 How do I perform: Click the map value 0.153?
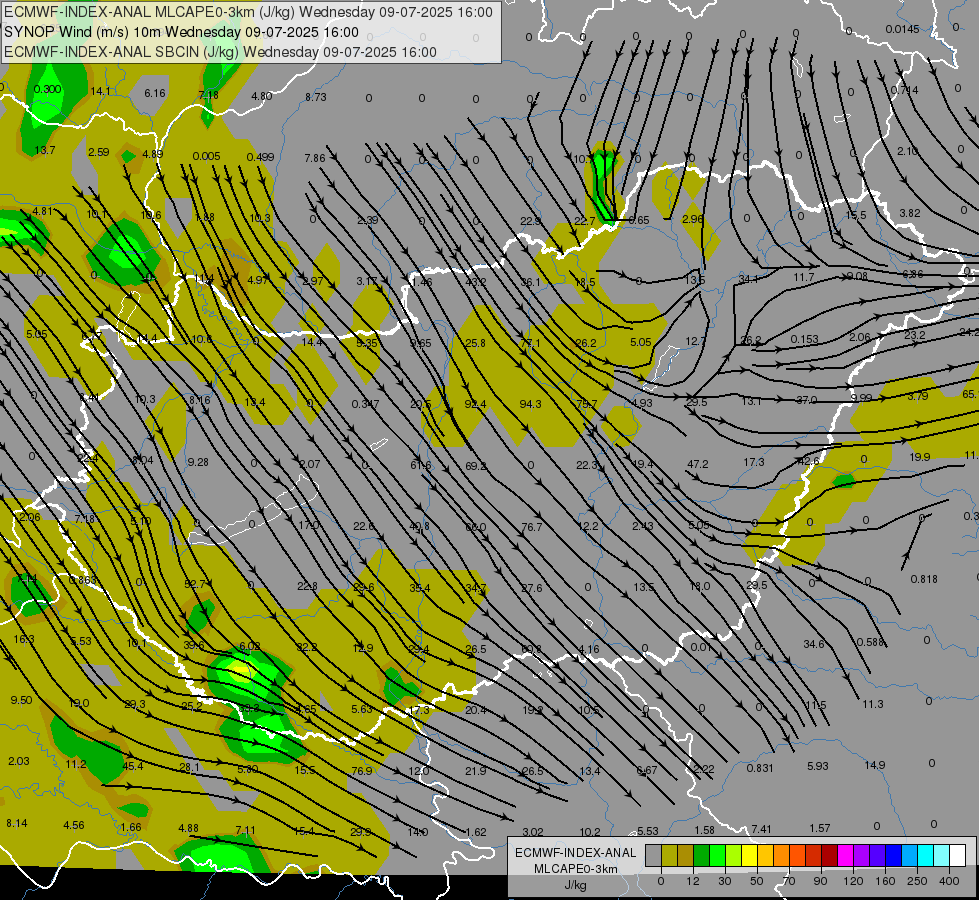(804, 339)
